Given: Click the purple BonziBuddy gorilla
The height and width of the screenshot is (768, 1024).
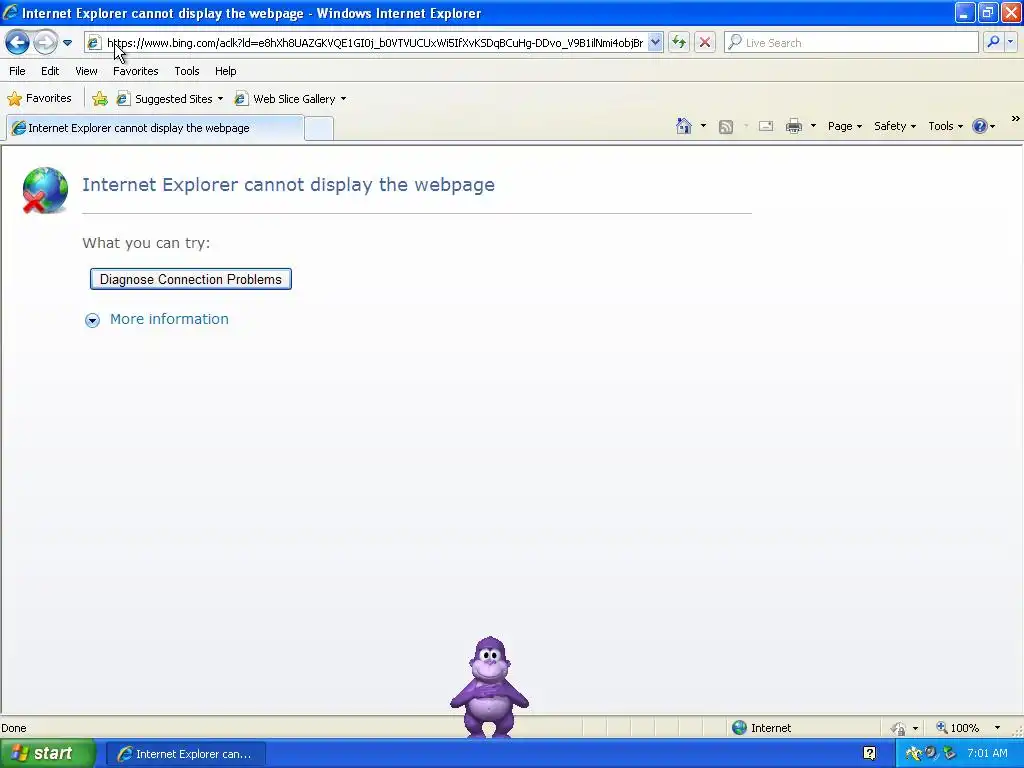Looking at the screenshot, I should pyautogui.click(x=489, y=687).
